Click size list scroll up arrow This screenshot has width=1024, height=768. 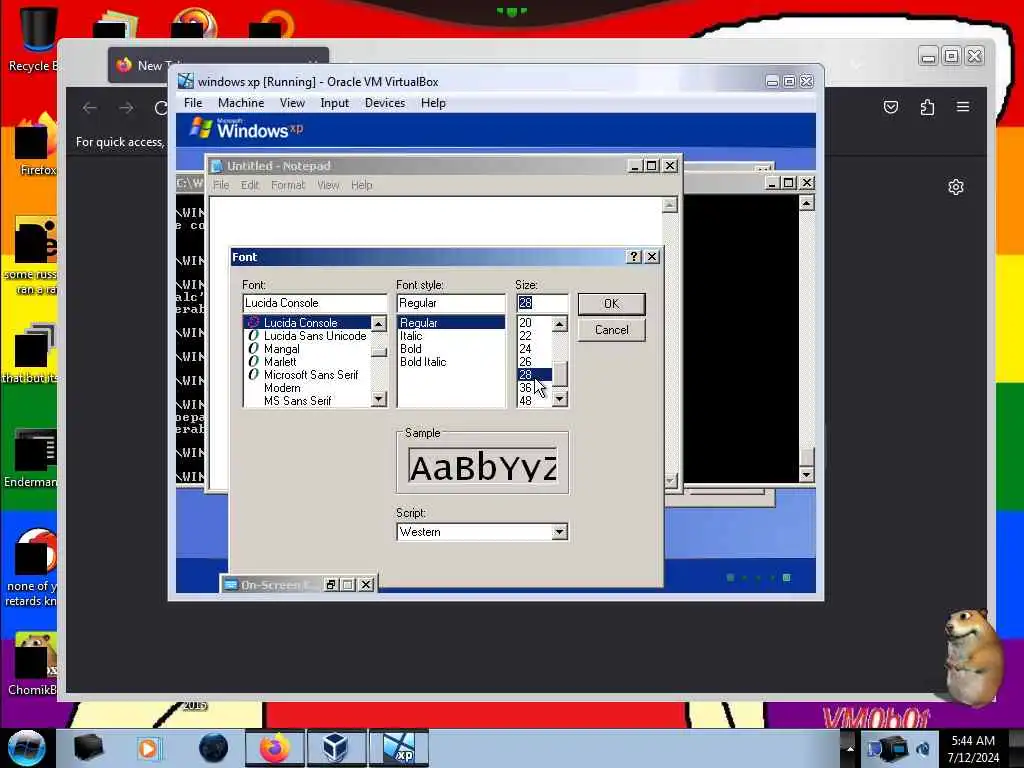coord(560,324)
